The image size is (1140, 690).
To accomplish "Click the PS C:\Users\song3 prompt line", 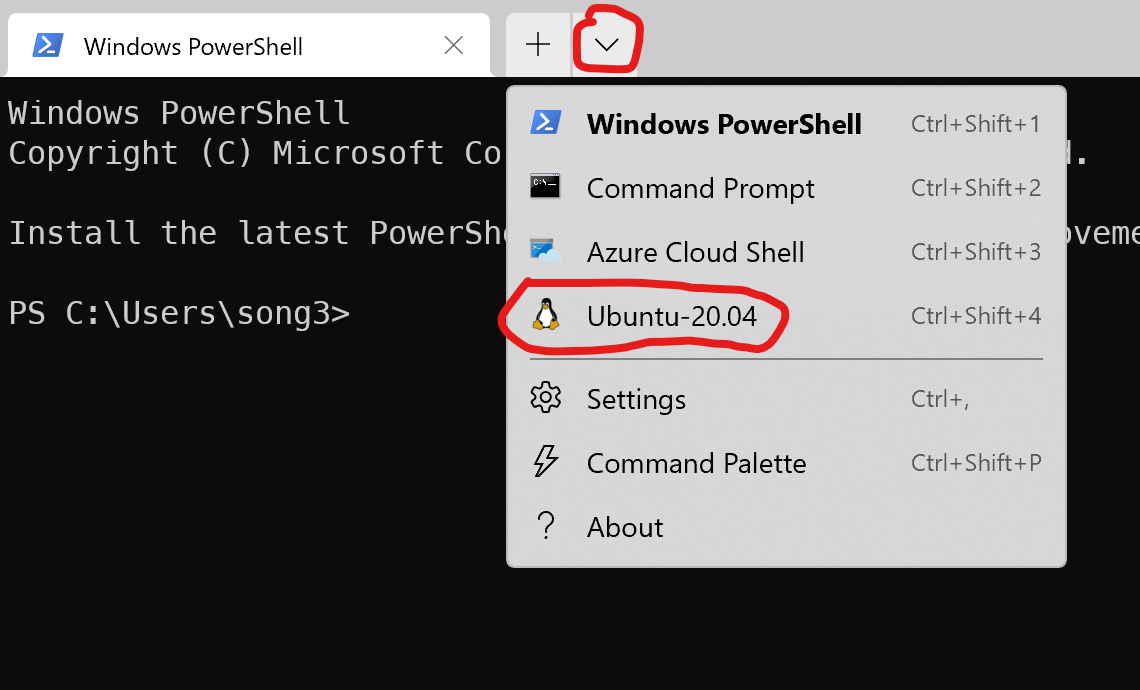I will 180,313.
